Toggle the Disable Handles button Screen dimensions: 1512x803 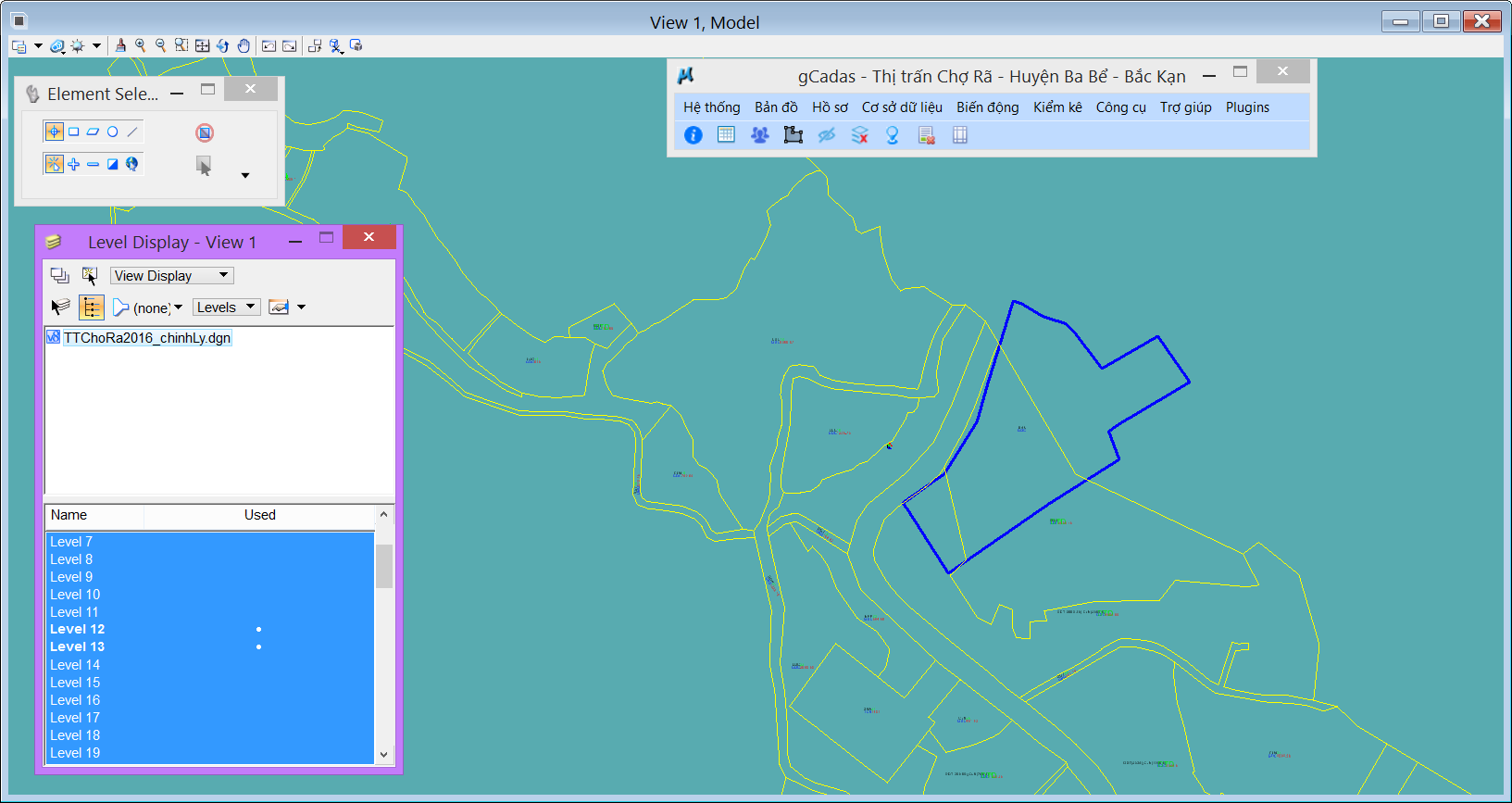(x=205, y=132)
